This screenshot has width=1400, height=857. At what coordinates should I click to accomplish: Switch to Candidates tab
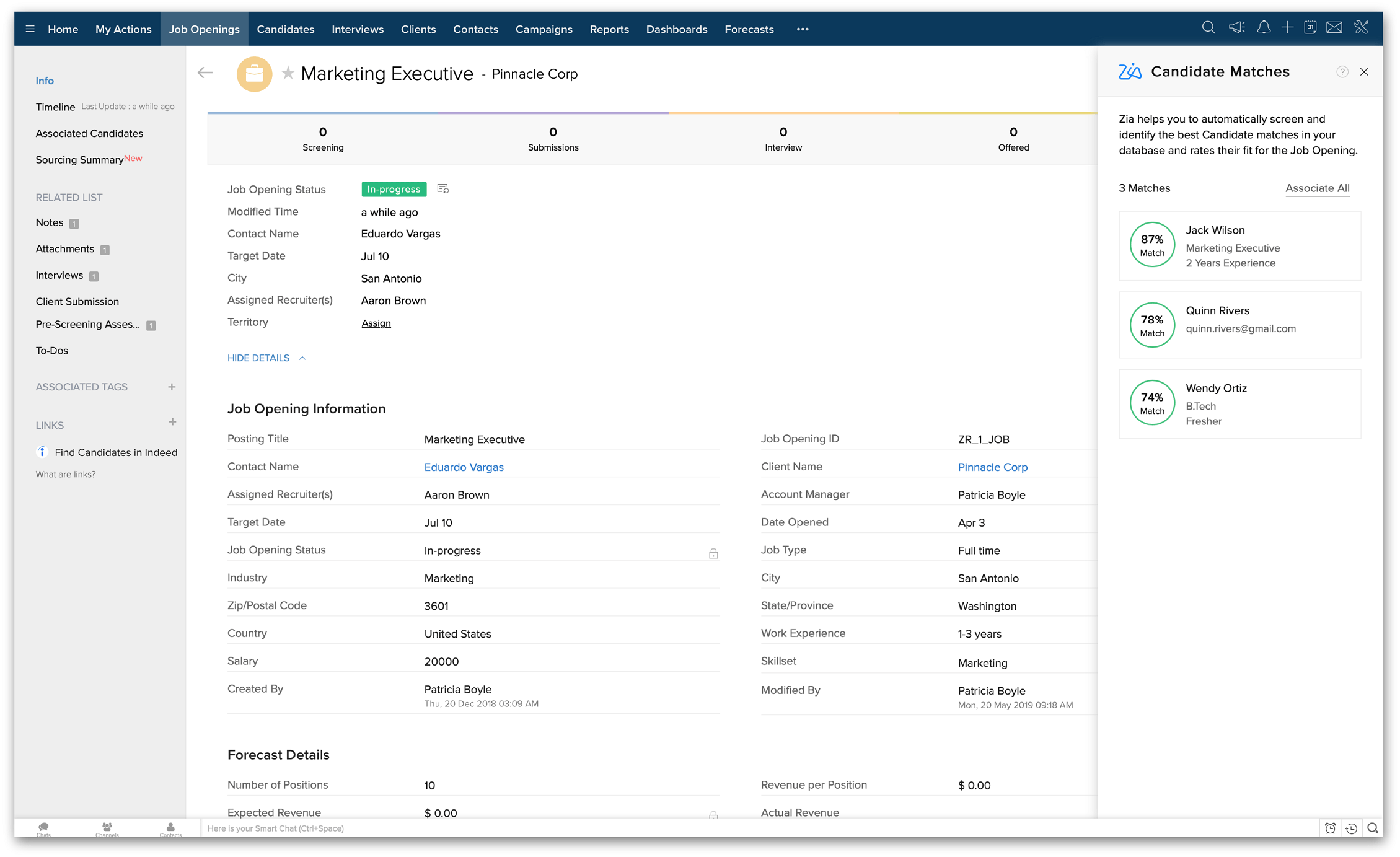point(286,29)
